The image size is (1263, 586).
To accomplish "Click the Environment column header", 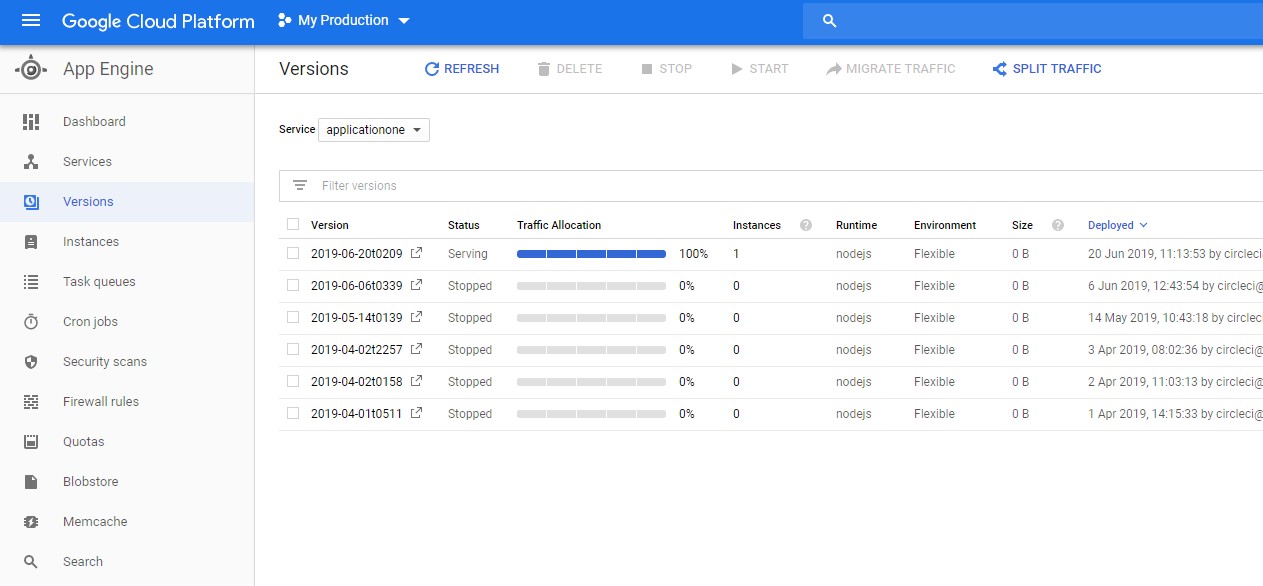I will point(945,225).
